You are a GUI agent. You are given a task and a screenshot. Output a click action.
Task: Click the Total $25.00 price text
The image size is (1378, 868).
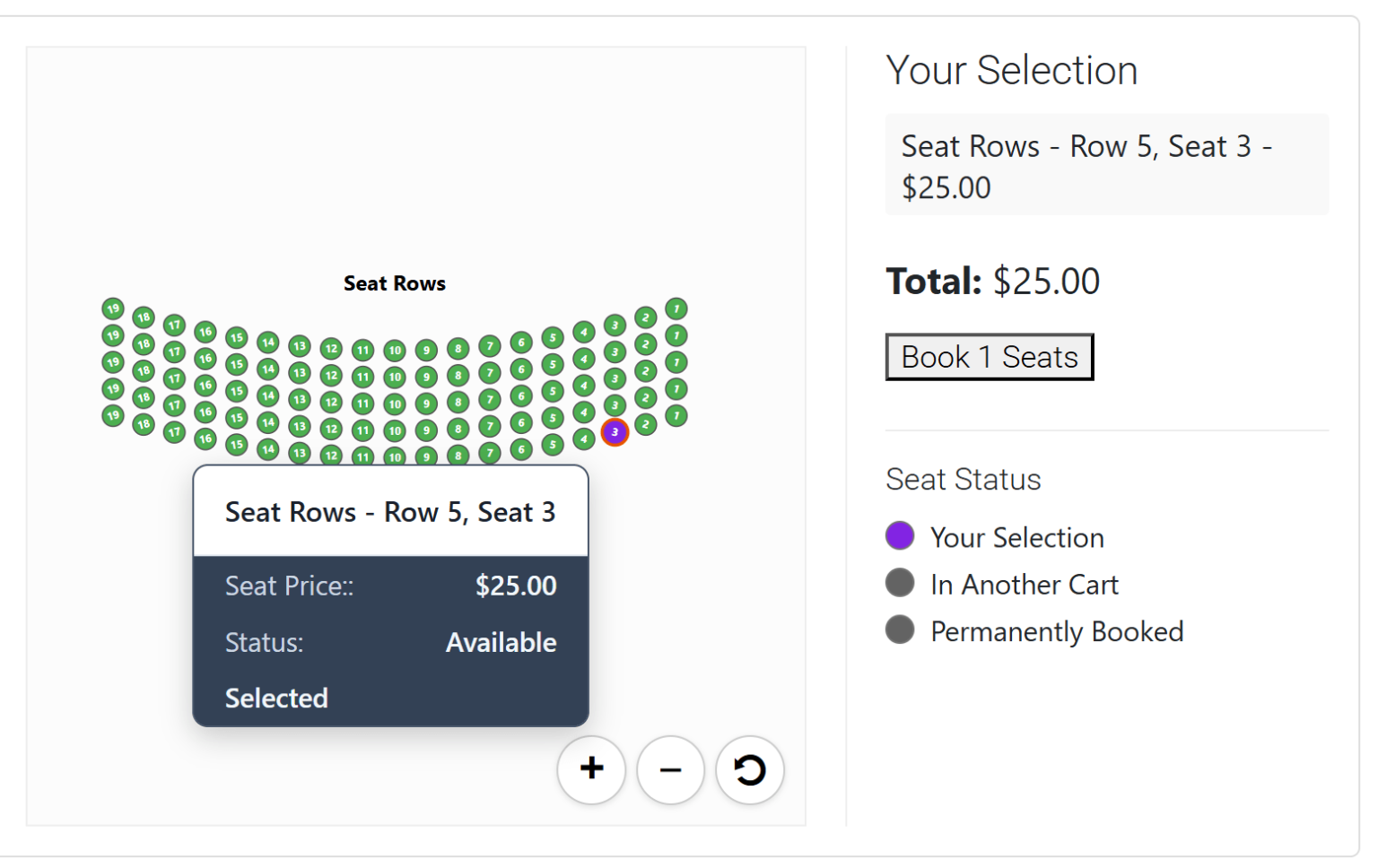(x=992, y=281)
